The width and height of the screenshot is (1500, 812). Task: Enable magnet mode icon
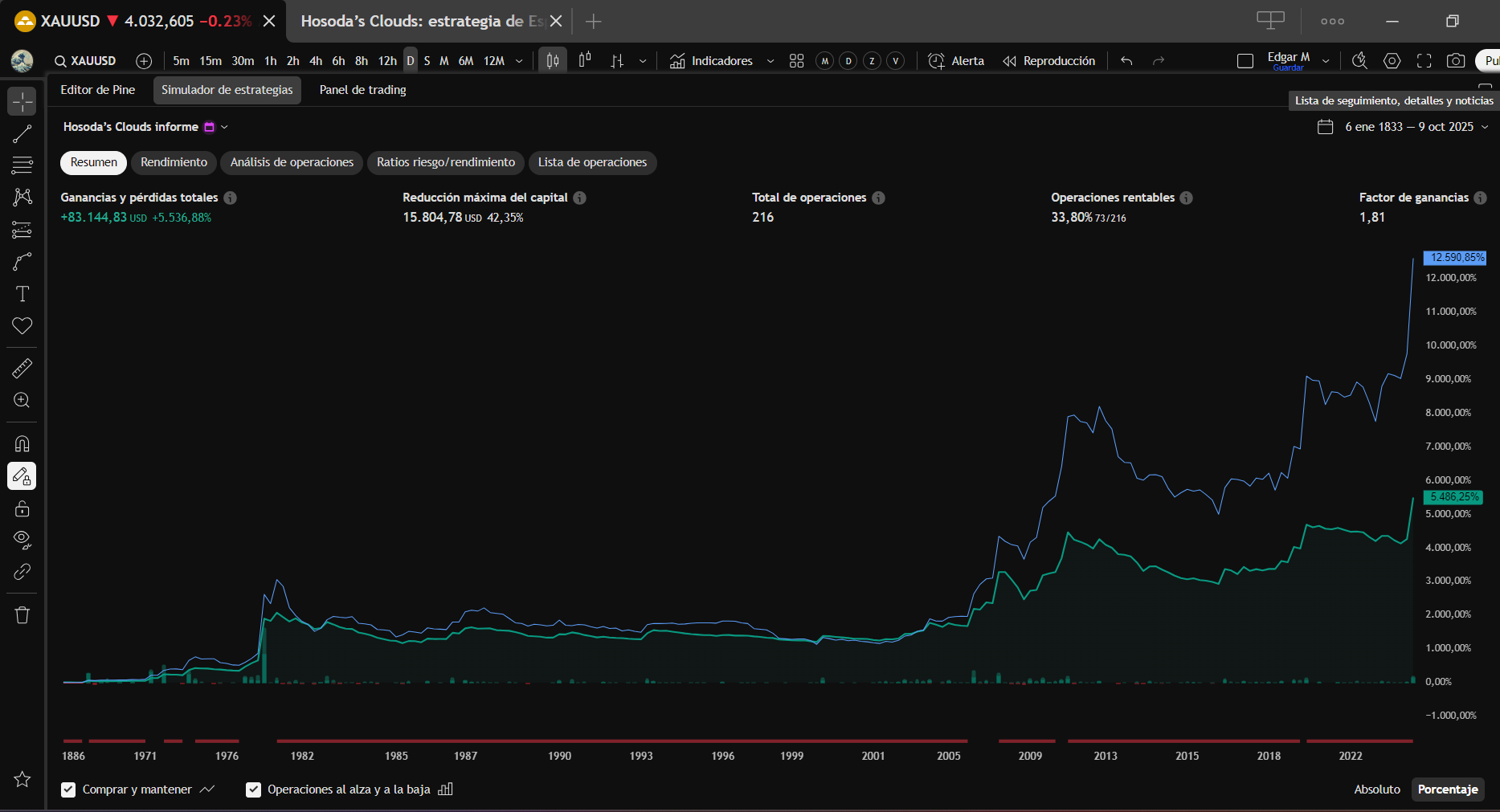pos(22,444)
